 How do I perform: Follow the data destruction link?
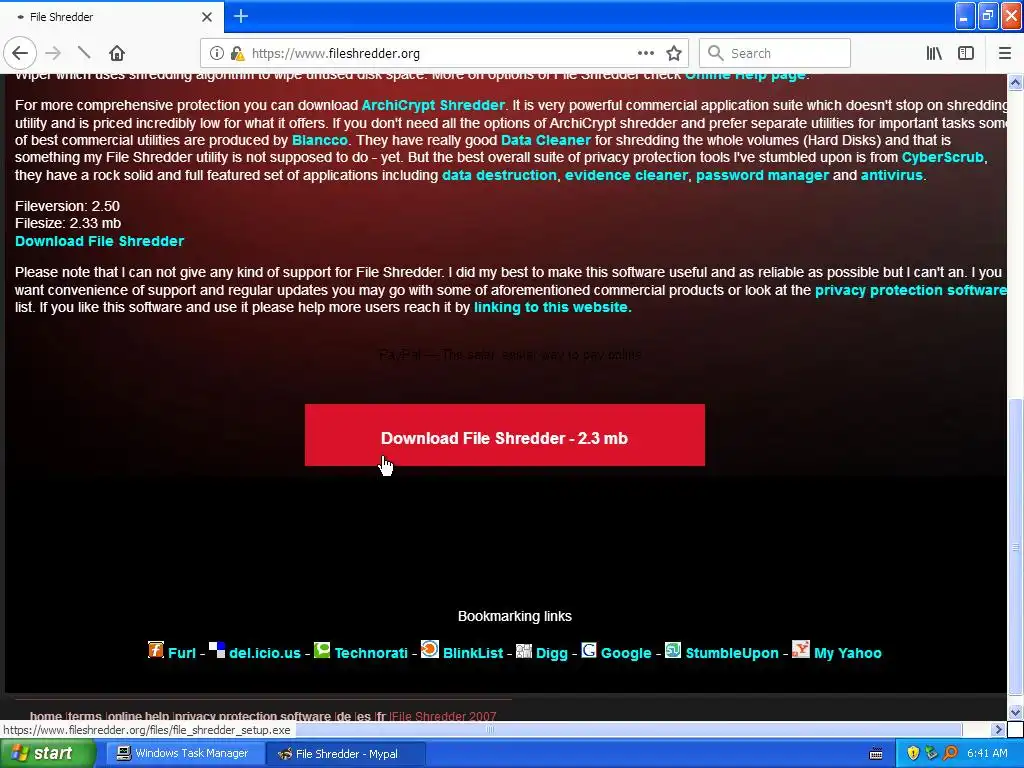coord(499,175)
